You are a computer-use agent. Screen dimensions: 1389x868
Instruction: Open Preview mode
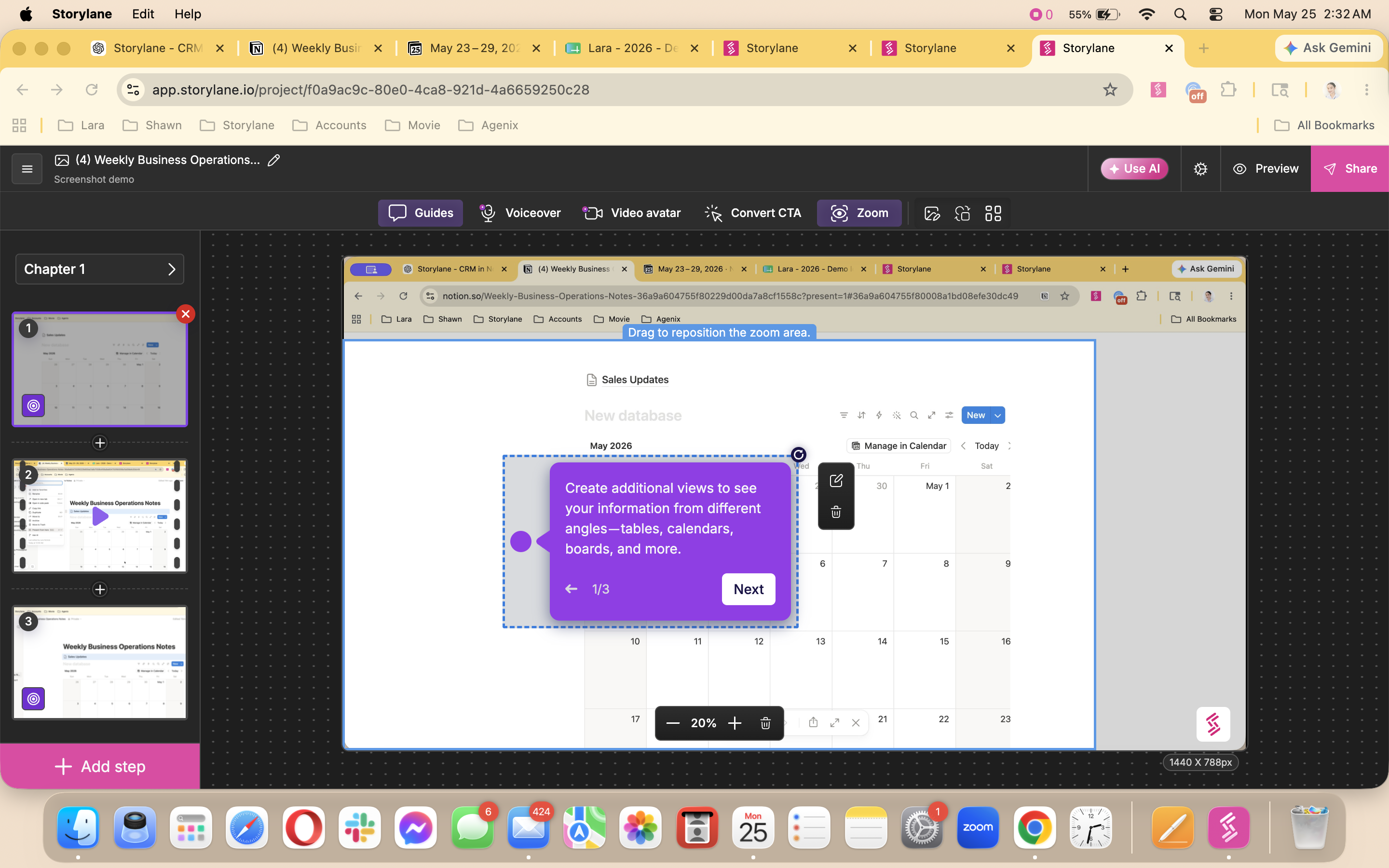point(1265,169)
